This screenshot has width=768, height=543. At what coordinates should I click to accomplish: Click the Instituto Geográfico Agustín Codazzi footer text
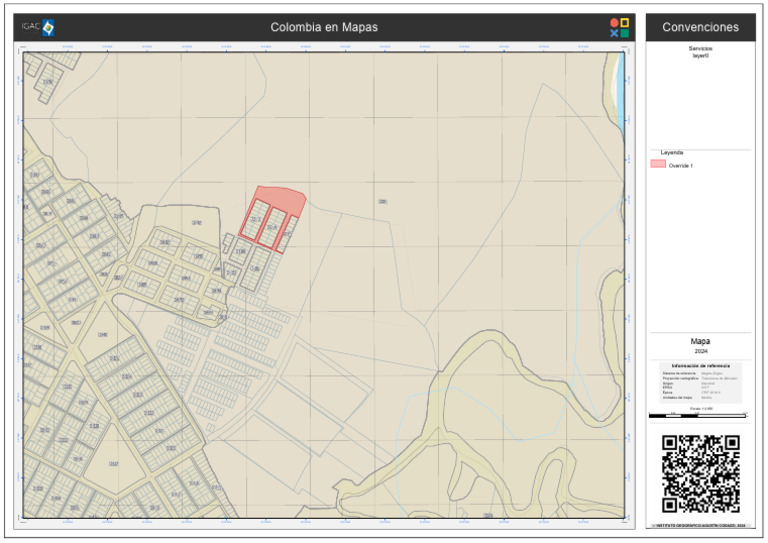coord(700,525)
